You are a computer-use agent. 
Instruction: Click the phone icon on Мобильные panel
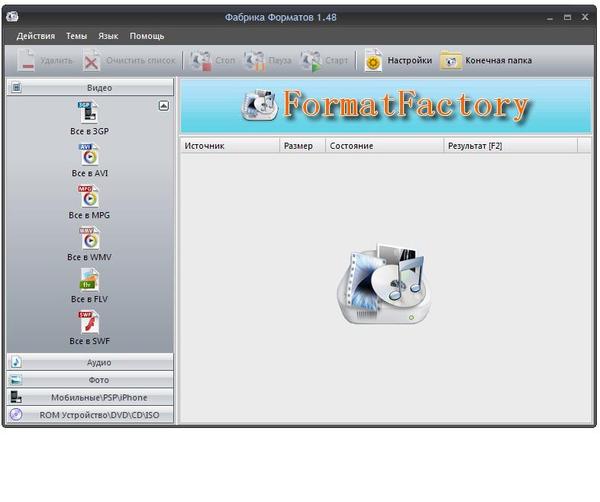pos(16,397)
